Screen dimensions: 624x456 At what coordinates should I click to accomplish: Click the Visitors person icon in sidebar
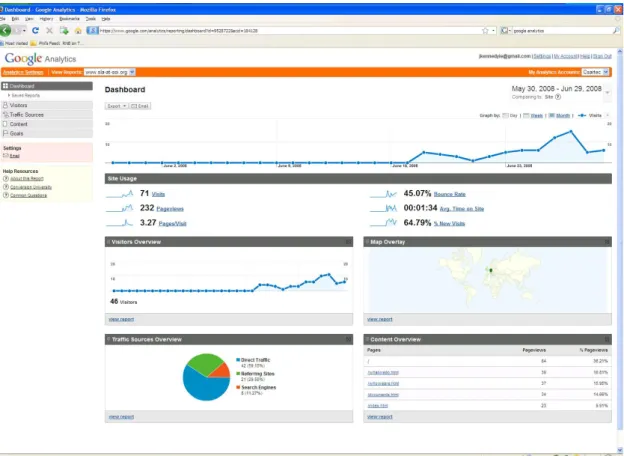(5, 105)
